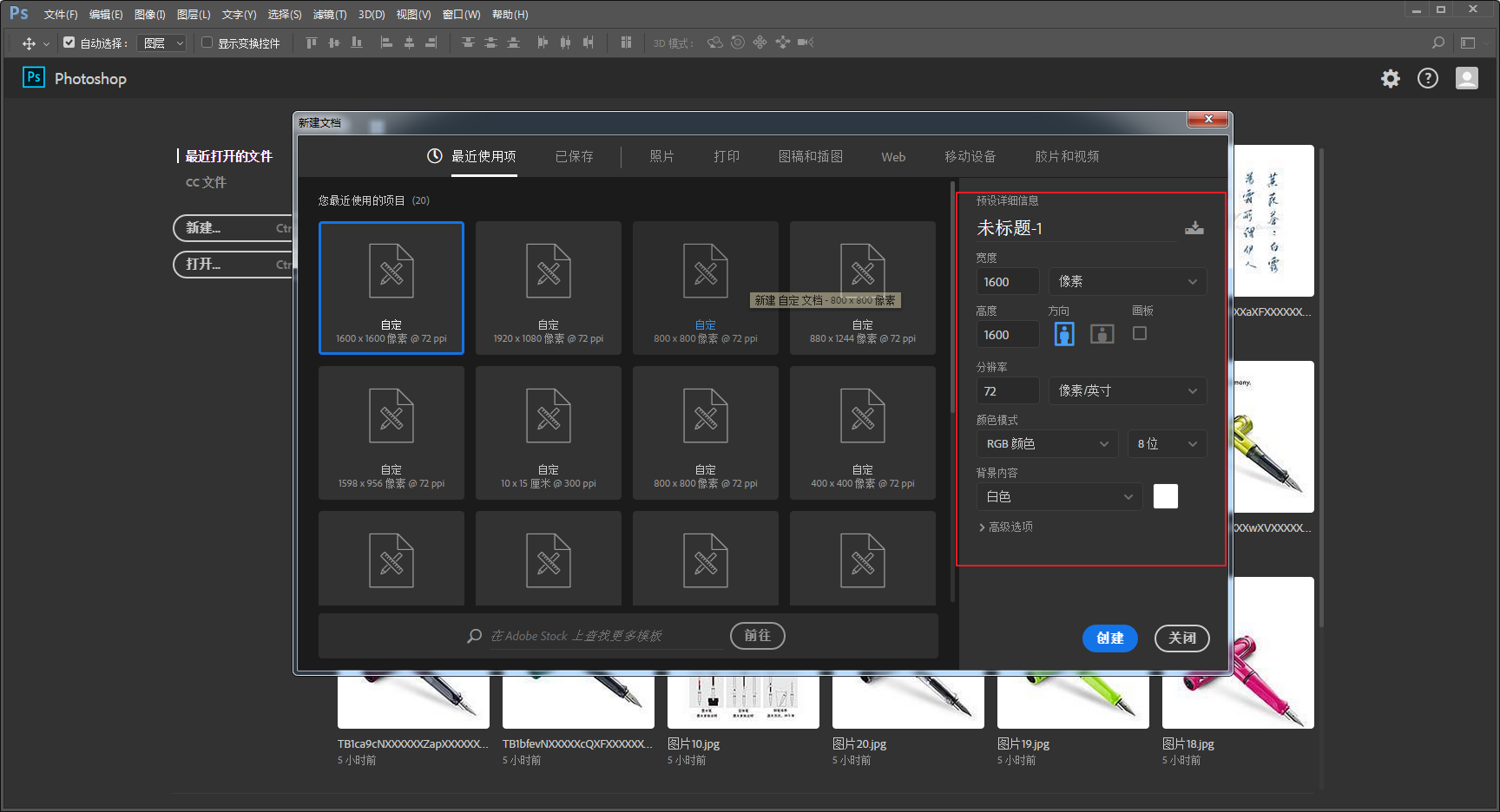Click the align left edges icon

[387, 43]
